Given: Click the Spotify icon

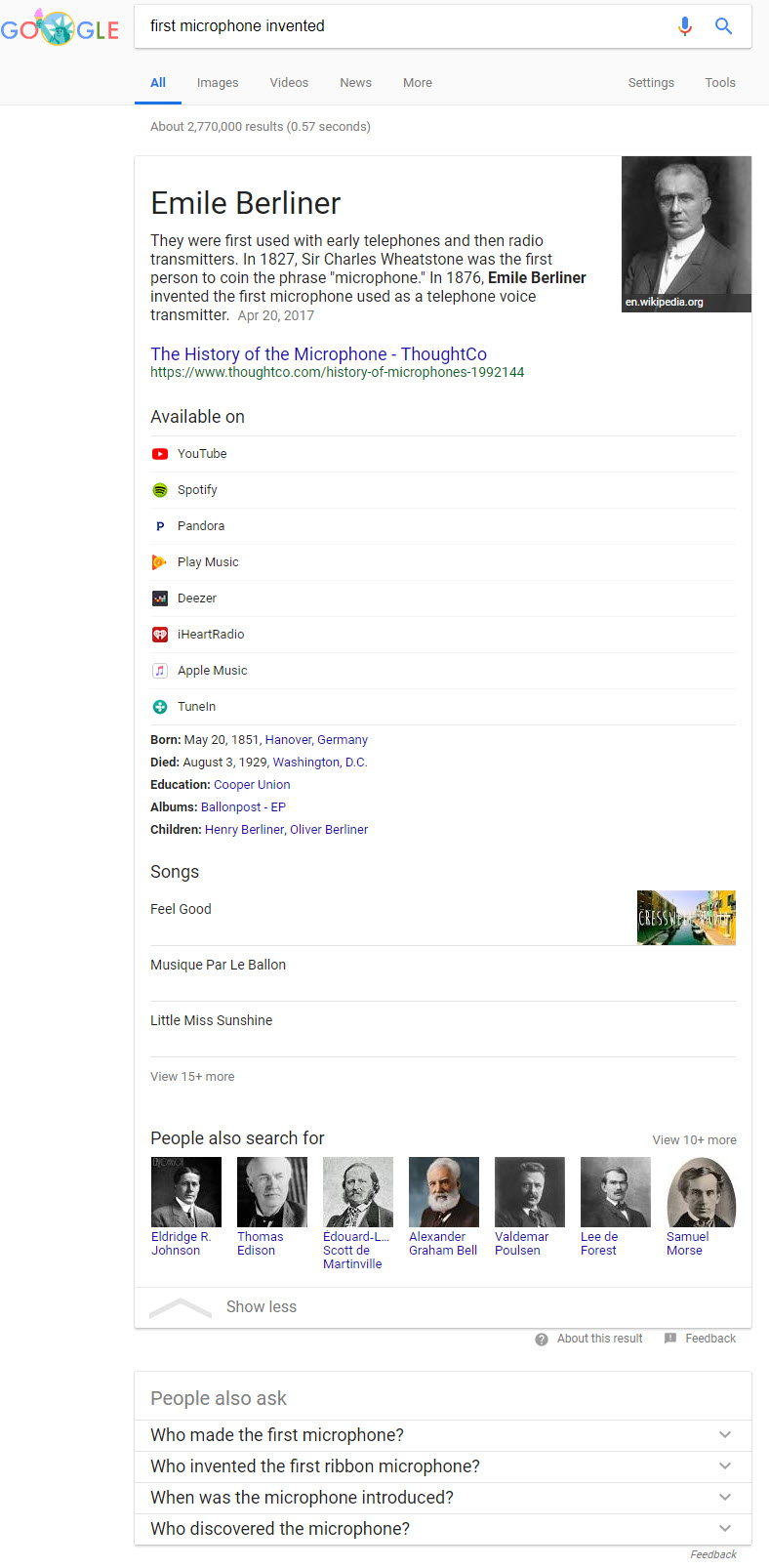Looking at the screenshot, I should pyautogui.click(x=160, y=490).
